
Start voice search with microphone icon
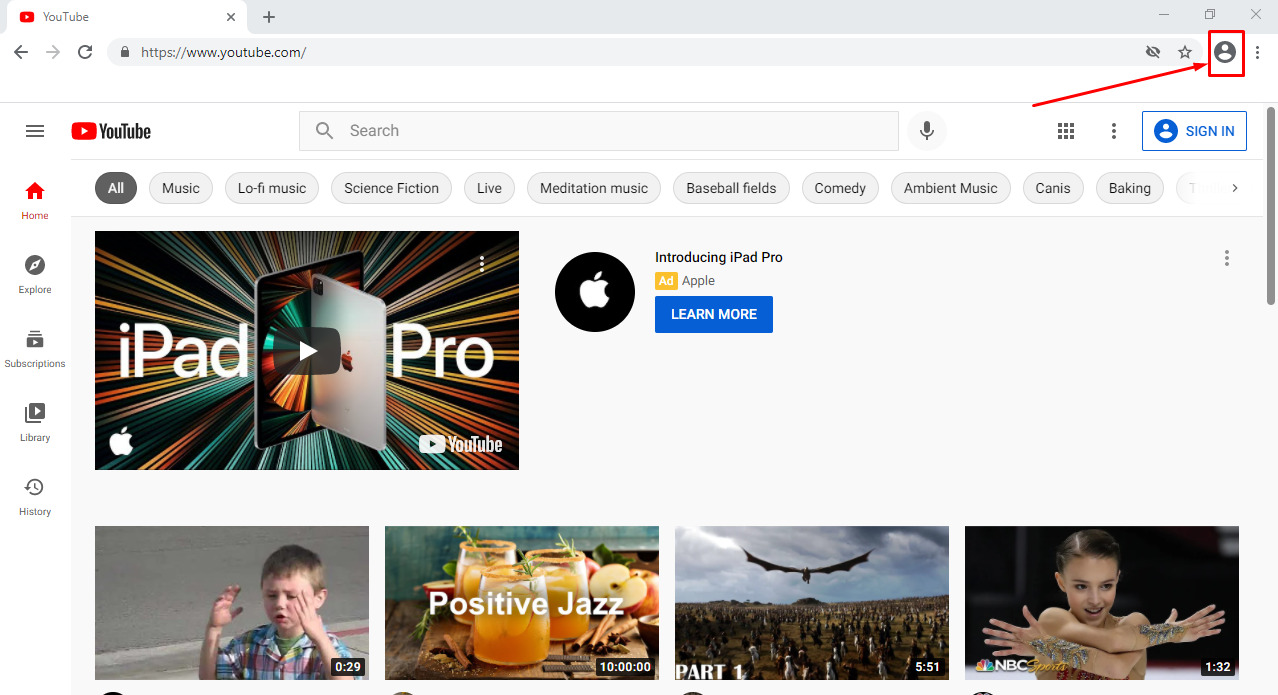(x=927, y=131)
